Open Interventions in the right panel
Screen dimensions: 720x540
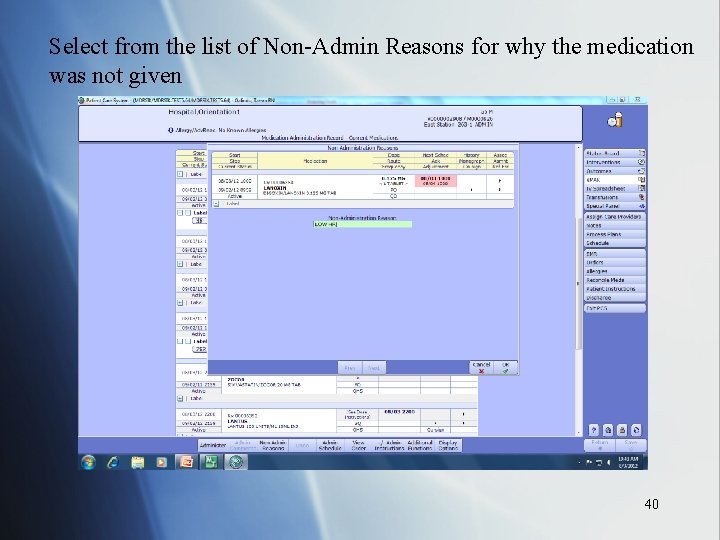615,162
